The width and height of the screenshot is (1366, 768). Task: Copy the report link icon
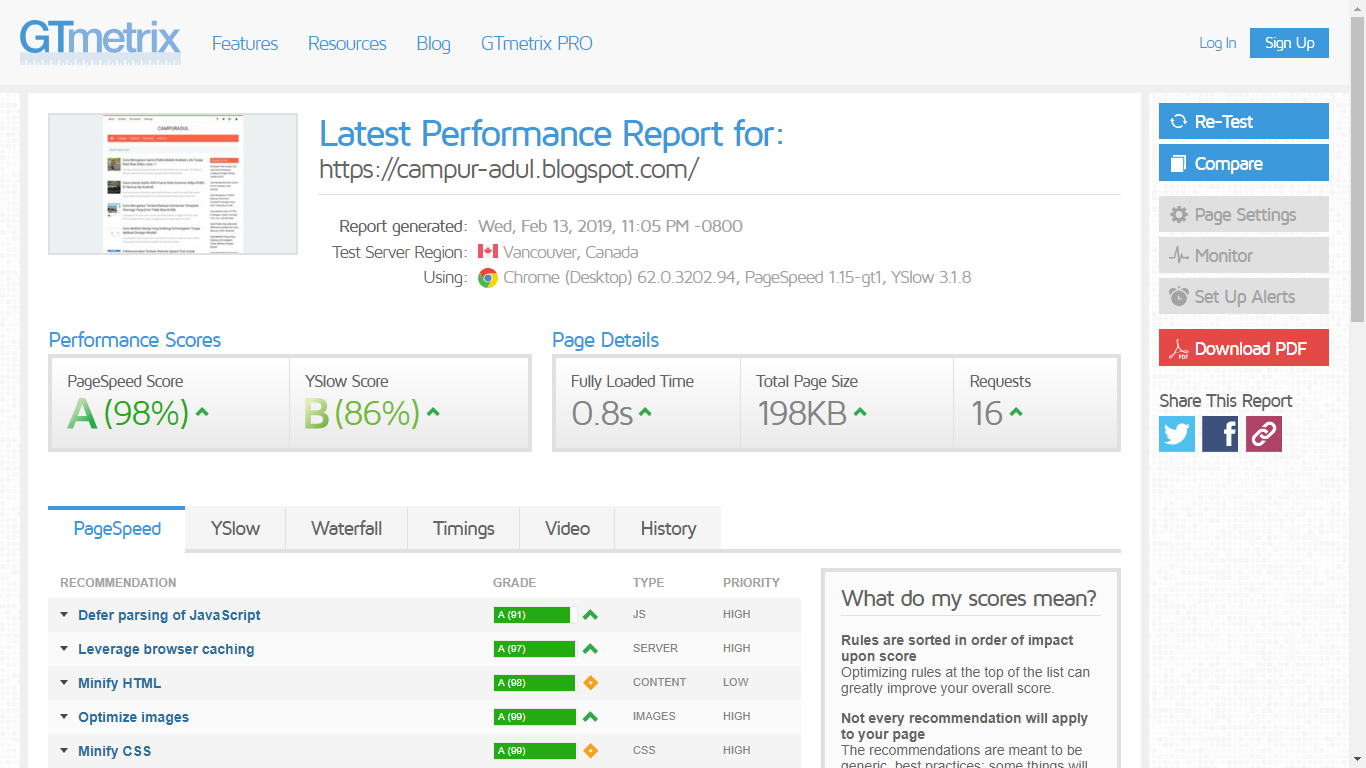pyautogui.click(x=1264, y=434)
